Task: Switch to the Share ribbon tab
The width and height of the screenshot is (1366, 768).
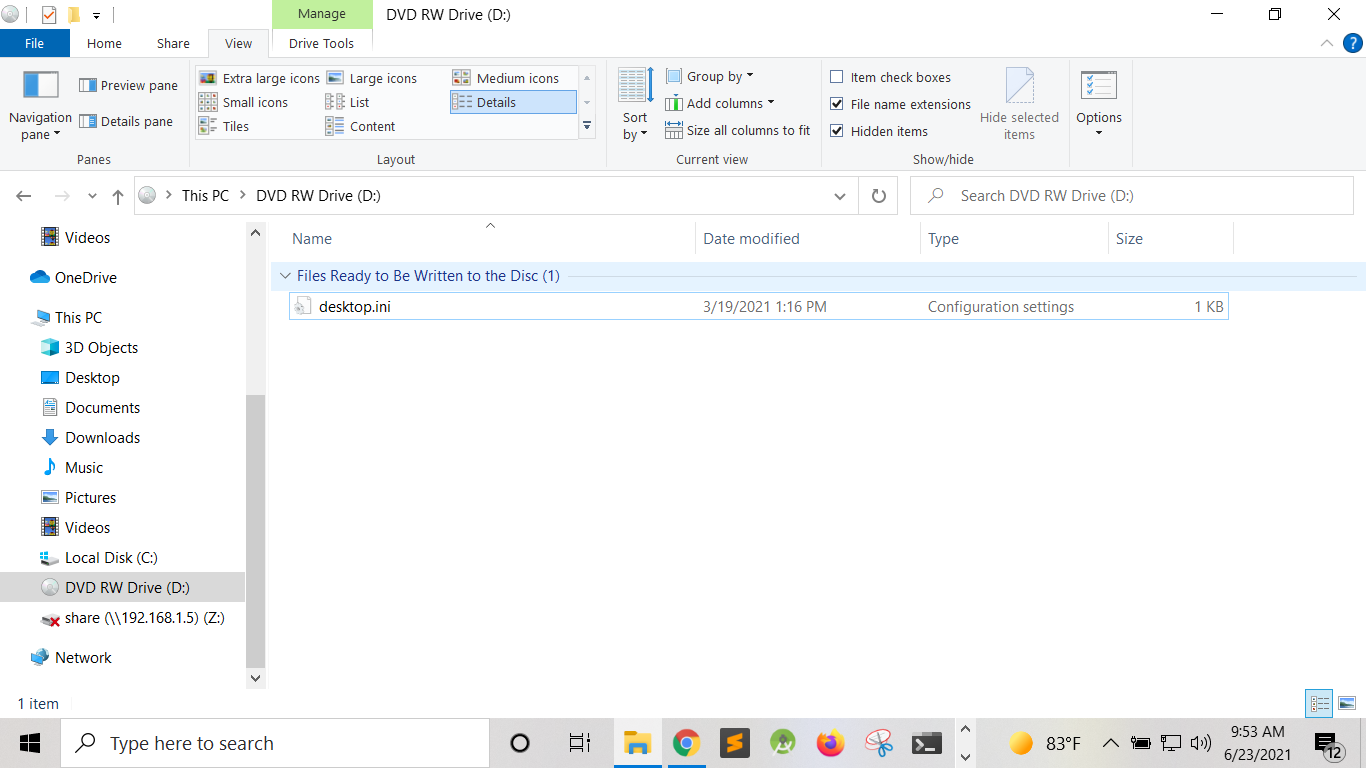Action: click(x=173, y=43)
